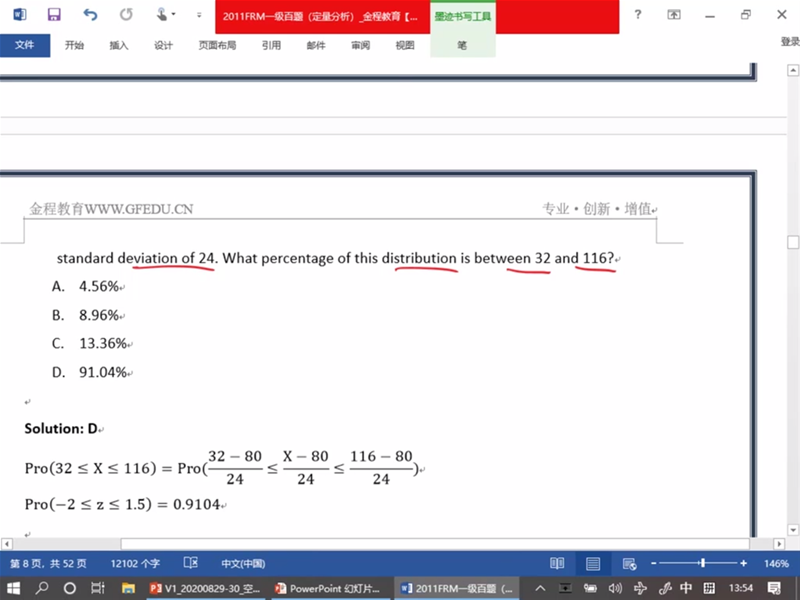Click answer option A. 4.56%

[x=88, y=286]
